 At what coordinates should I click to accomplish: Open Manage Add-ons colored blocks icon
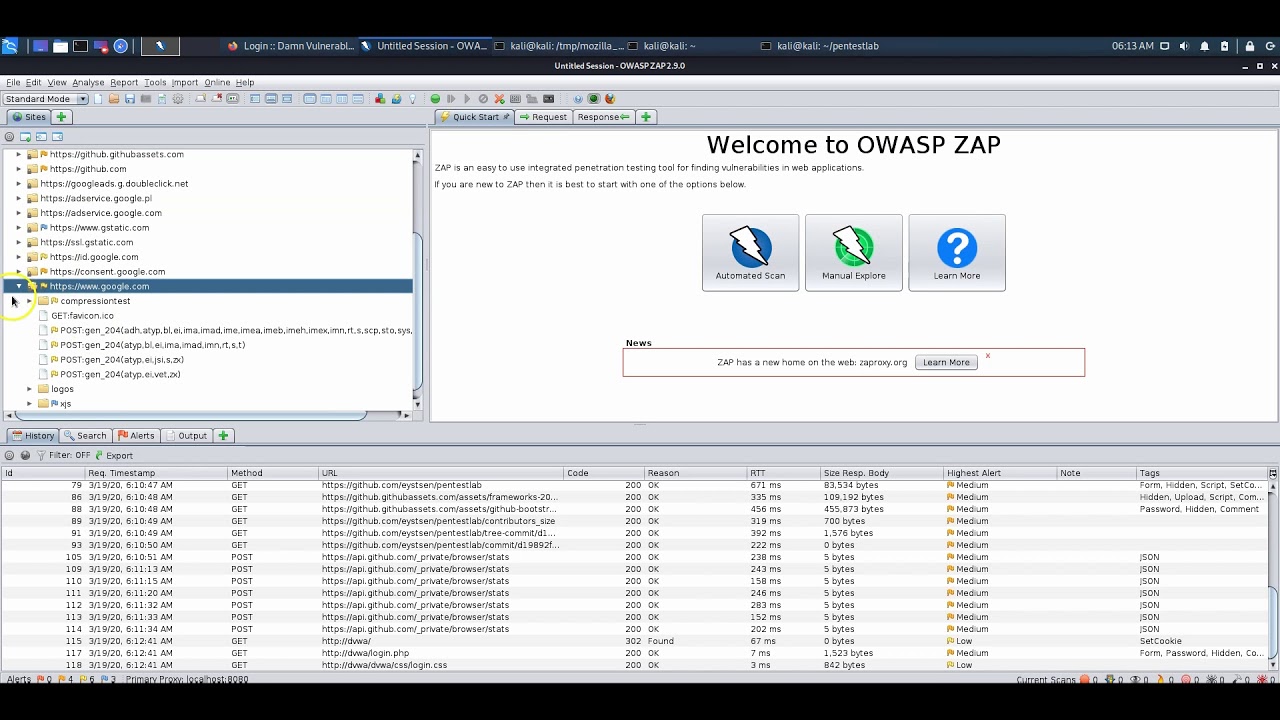(x=380, y=99)
